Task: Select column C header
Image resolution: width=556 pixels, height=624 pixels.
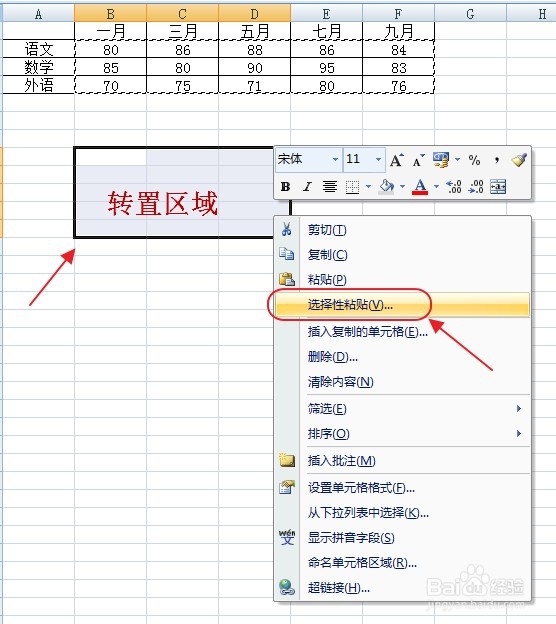Action: pyautogui.click(x=182, y=13)
